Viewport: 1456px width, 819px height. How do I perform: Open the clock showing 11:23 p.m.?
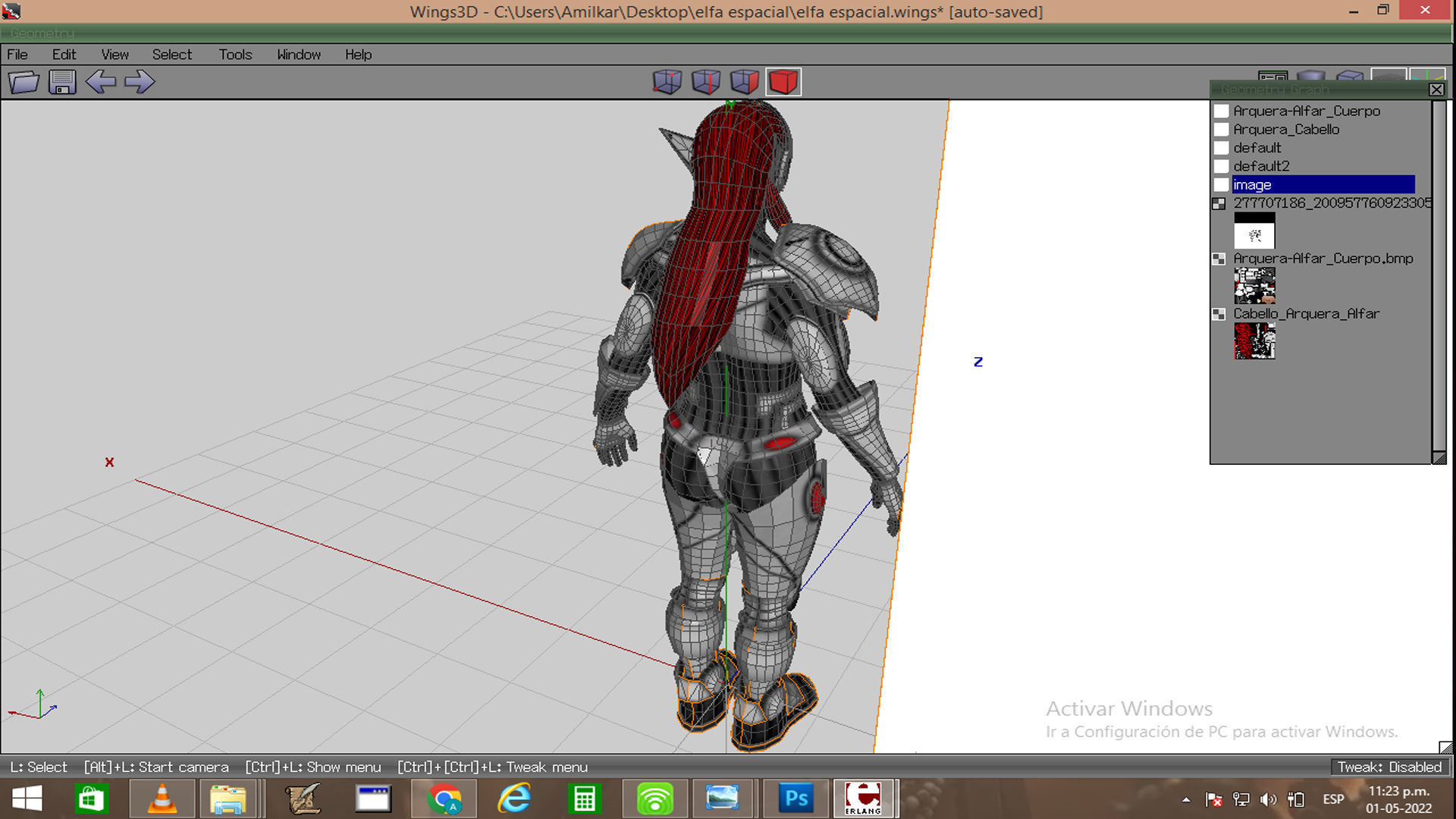click(x=1399, y=799)
